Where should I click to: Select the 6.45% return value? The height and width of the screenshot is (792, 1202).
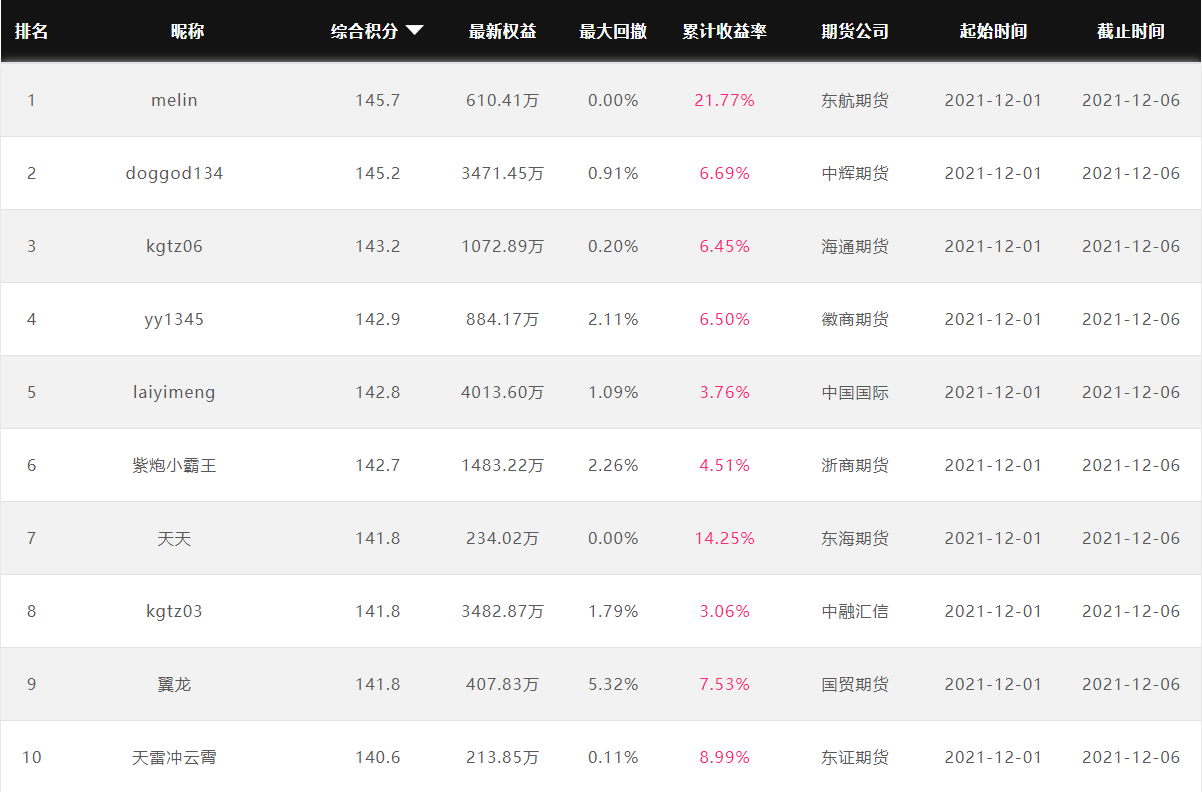click(x=725, y=246)
